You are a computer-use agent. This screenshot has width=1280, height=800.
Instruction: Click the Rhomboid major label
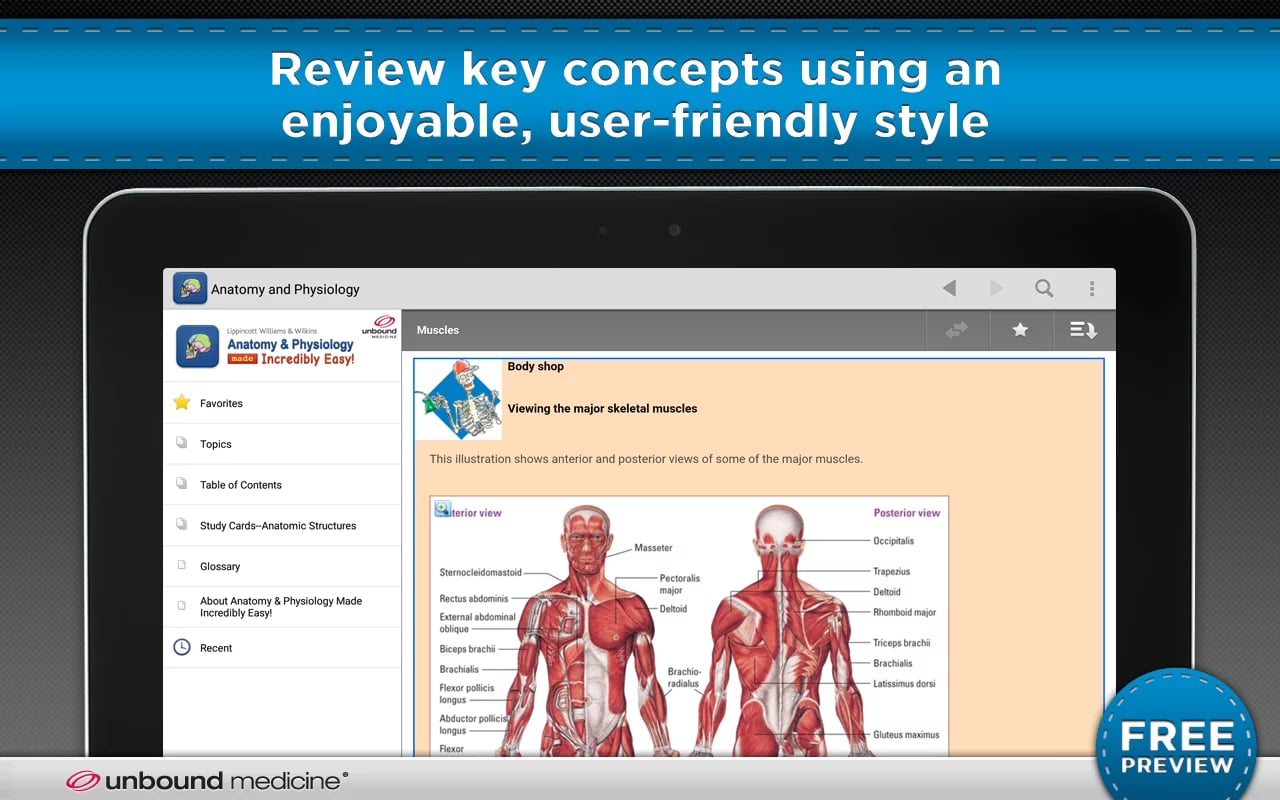[904, 612]
